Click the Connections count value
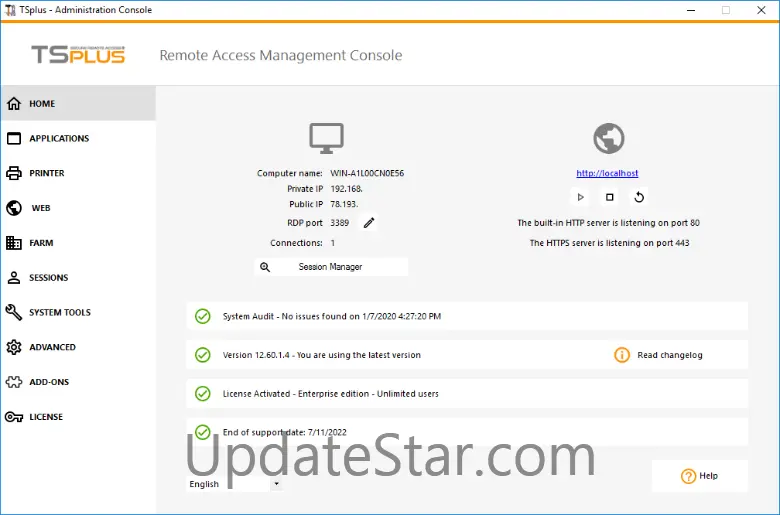Screen dimensions: 780x515 333,243
